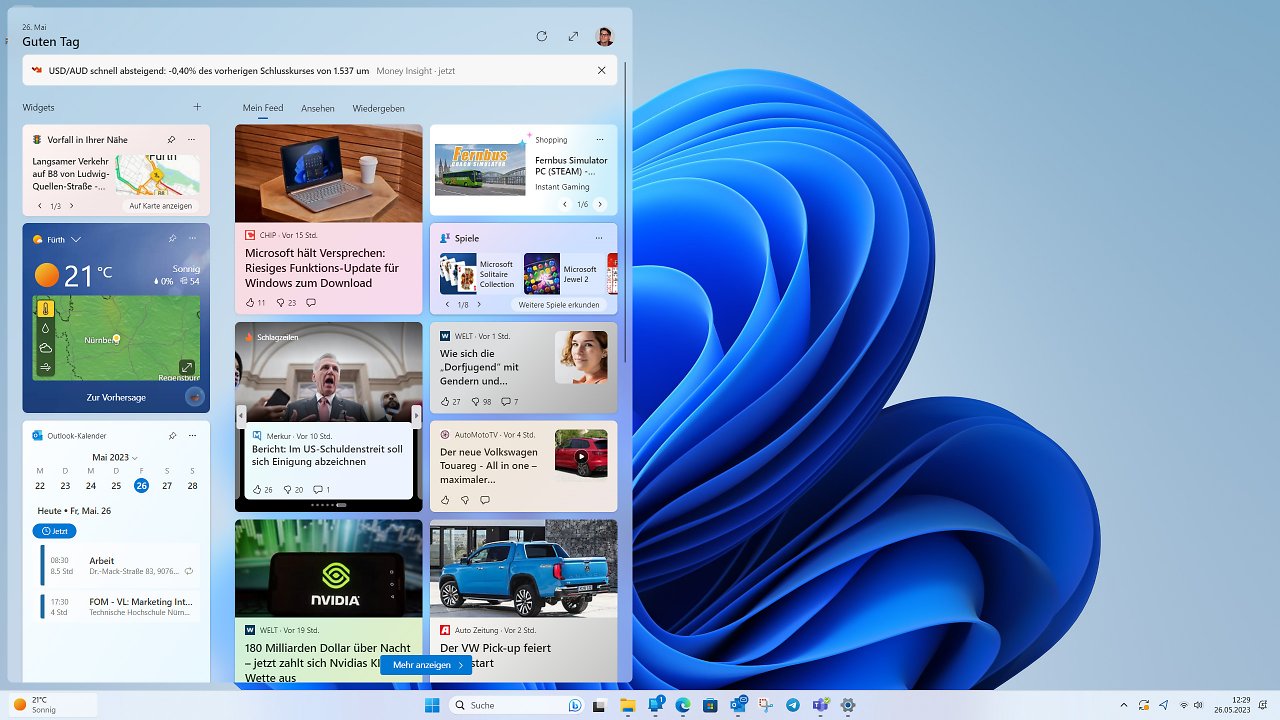
Task: Click Weitere Spiele erkunden button
Action: (559, 304)
